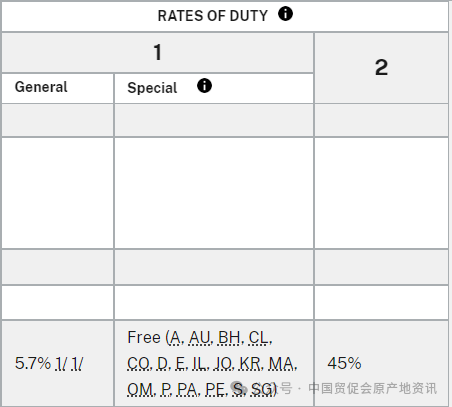Click the CO country code

pos(139,364)
